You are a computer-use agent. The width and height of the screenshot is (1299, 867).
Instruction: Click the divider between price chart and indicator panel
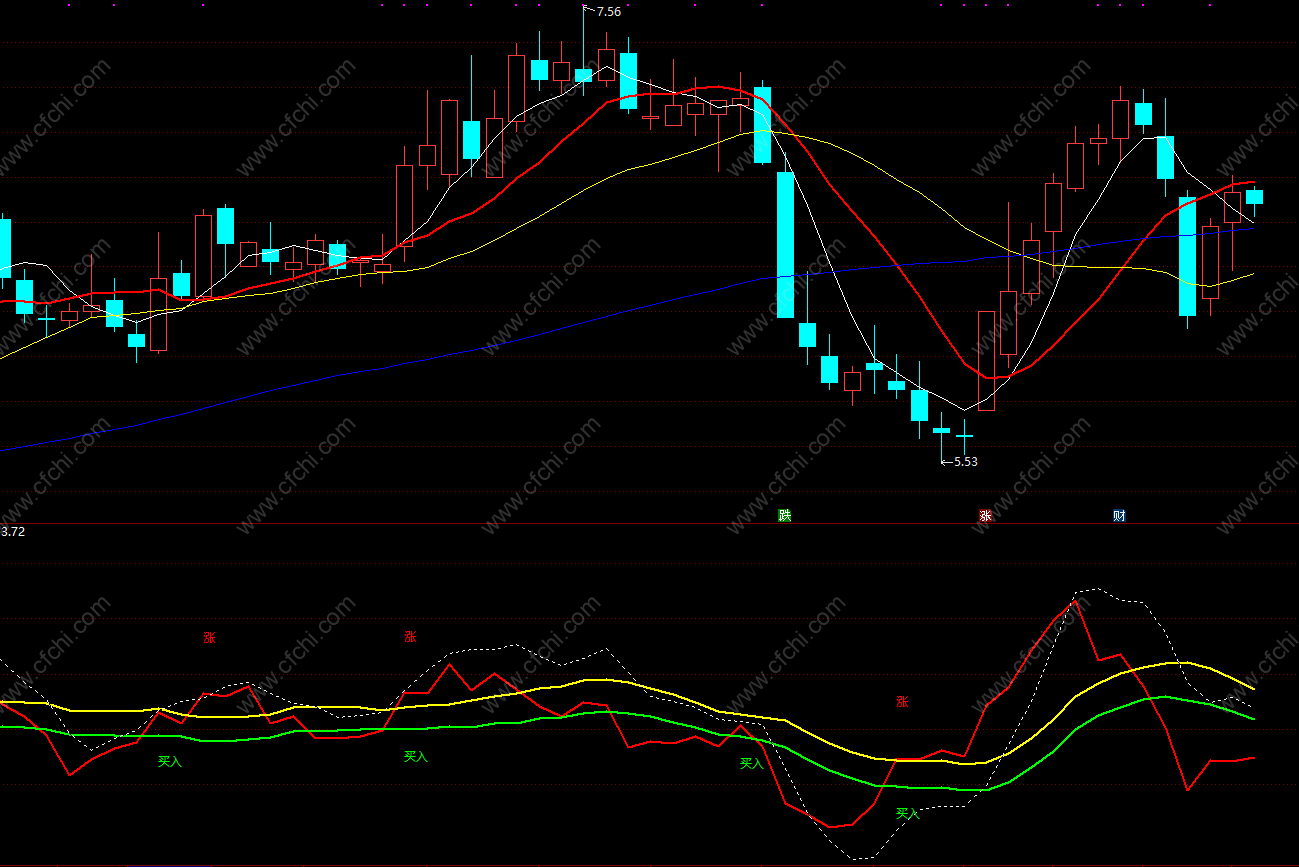[649, 523]
